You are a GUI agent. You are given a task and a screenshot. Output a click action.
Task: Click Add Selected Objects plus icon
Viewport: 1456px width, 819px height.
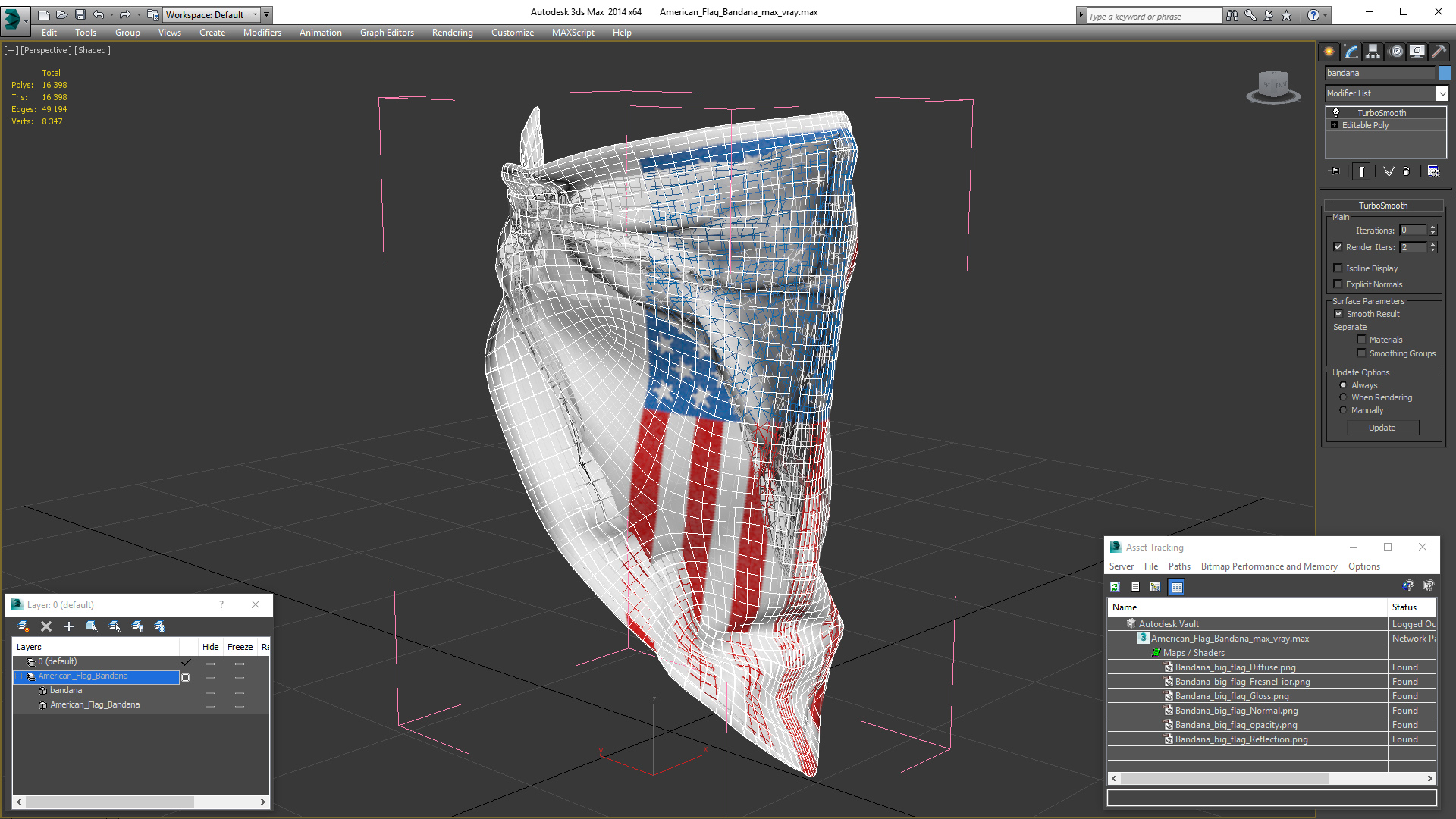pos(69,626)
